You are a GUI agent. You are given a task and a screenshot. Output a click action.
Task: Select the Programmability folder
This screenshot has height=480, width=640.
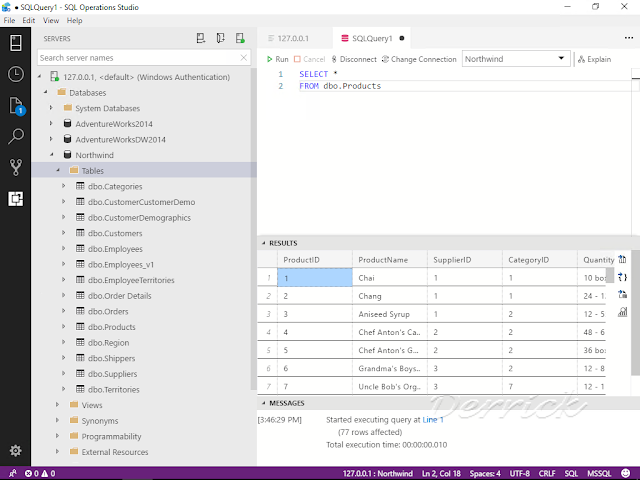[111, 437]
